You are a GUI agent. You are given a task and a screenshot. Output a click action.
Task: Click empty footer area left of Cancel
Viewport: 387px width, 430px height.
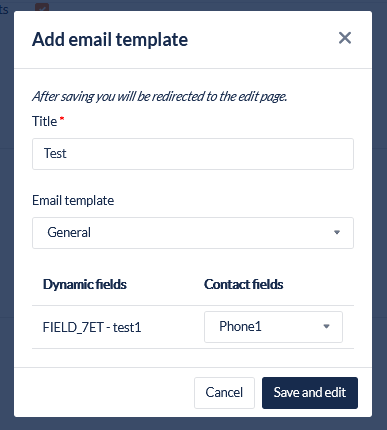(103, 393)
